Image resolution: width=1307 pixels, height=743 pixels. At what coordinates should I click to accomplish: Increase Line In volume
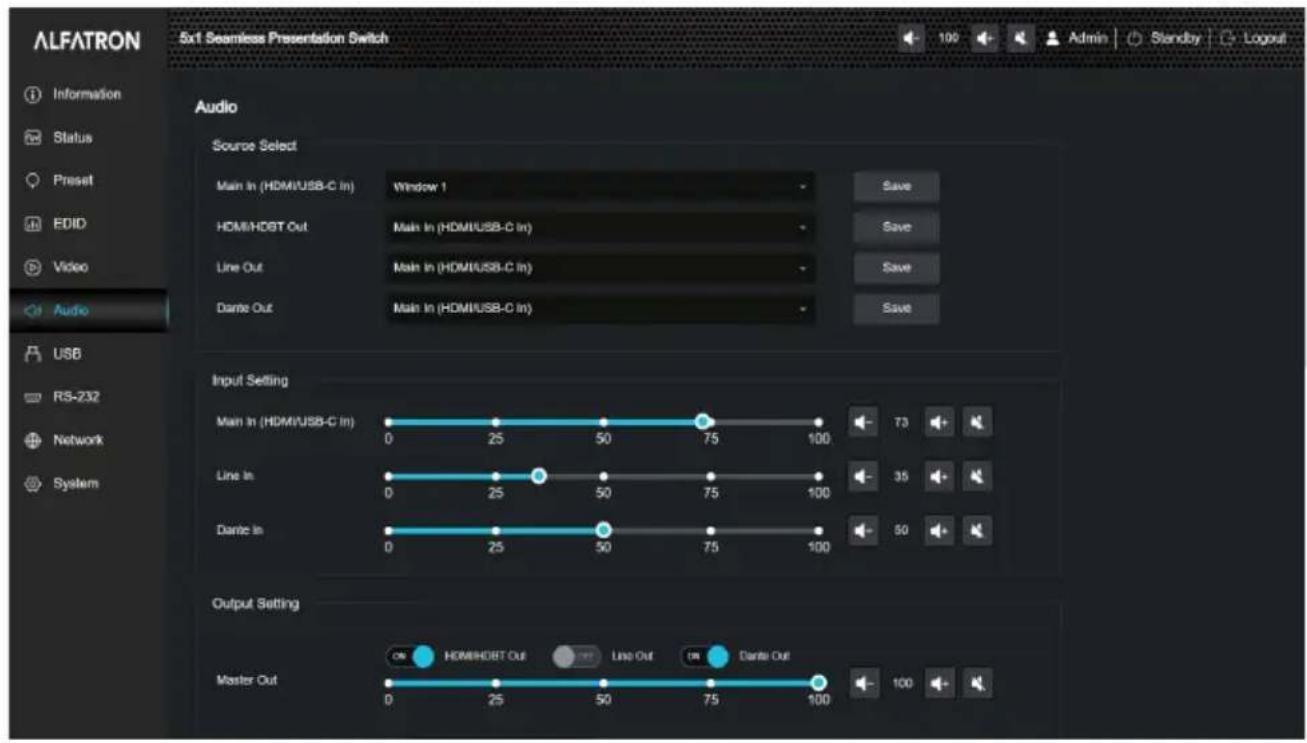tap(938, 477)
